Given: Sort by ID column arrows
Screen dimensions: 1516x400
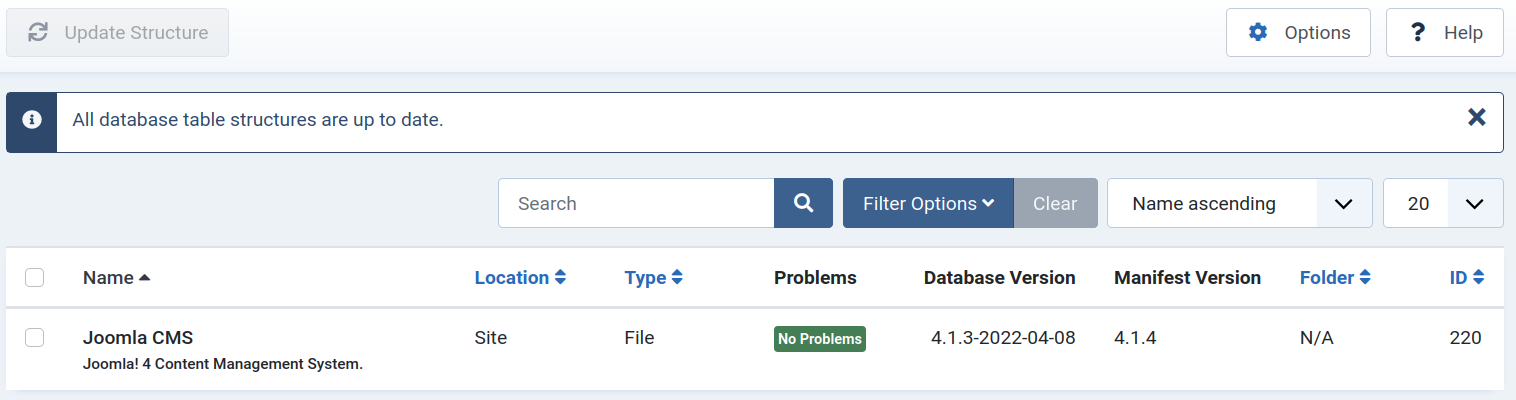Looking at the screenshot, I should pos(1479,278).
